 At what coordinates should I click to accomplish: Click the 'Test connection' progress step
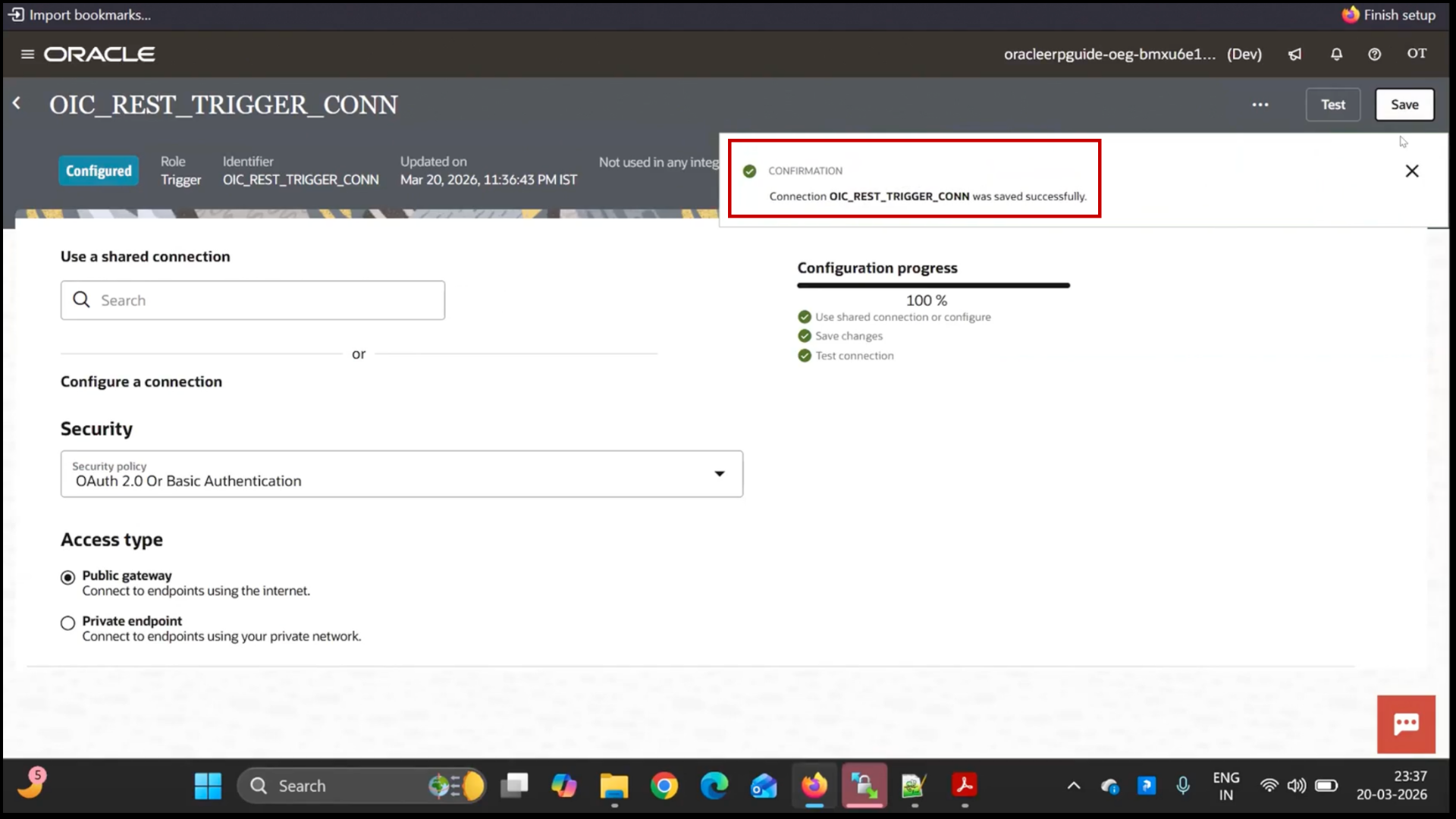(x=846, y=356)
